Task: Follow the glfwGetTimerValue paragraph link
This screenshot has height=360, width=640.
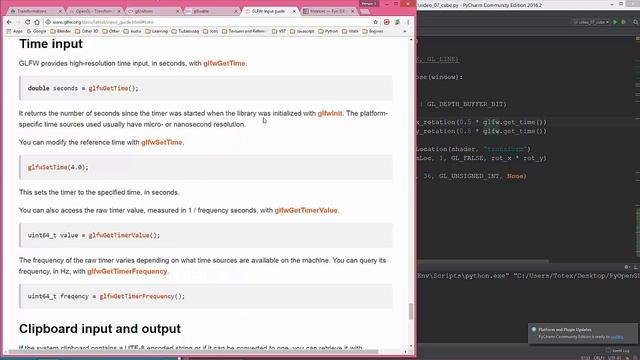Action: click(306, 210)
